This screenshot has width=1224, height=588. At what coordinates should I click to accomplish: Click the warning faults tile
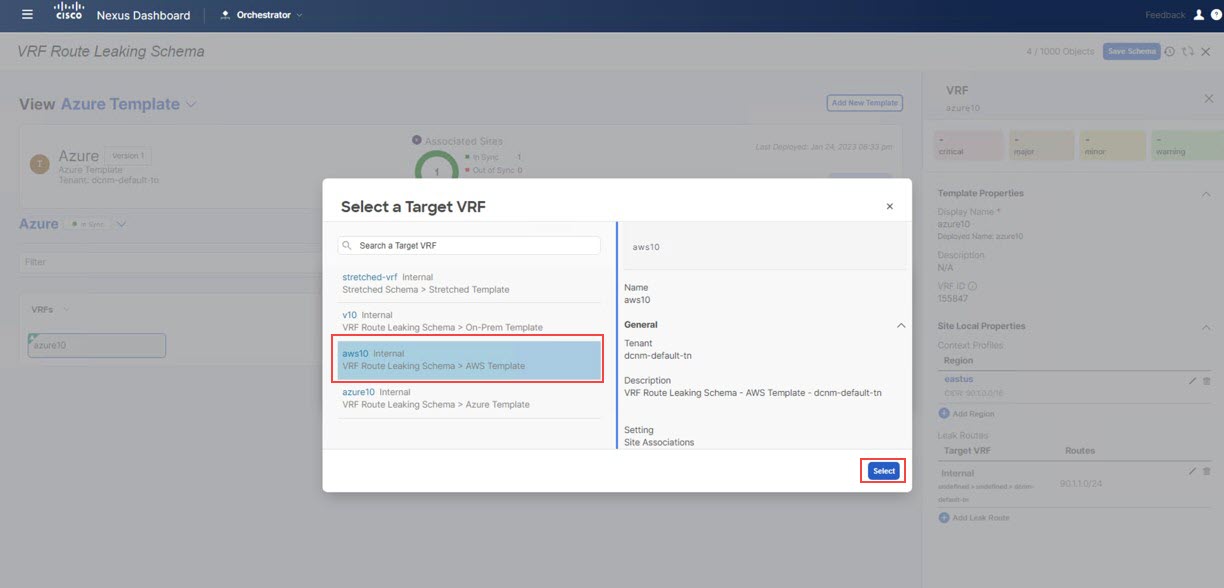point(1187,145)
